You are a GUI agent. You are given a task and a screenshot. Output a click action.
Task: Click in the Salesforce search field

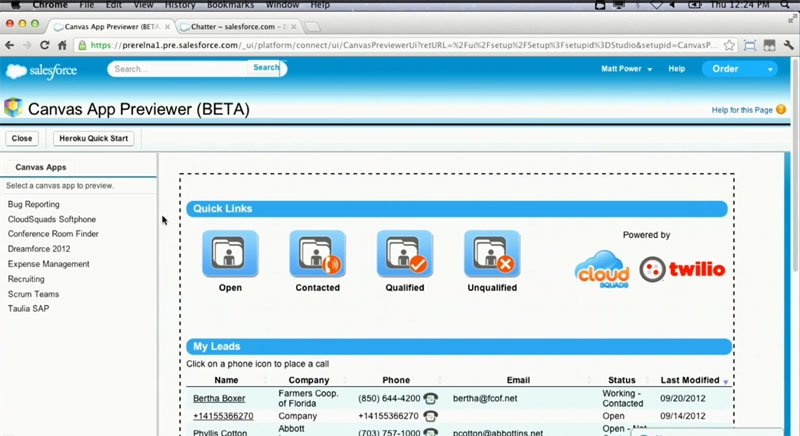pos(179,69)
